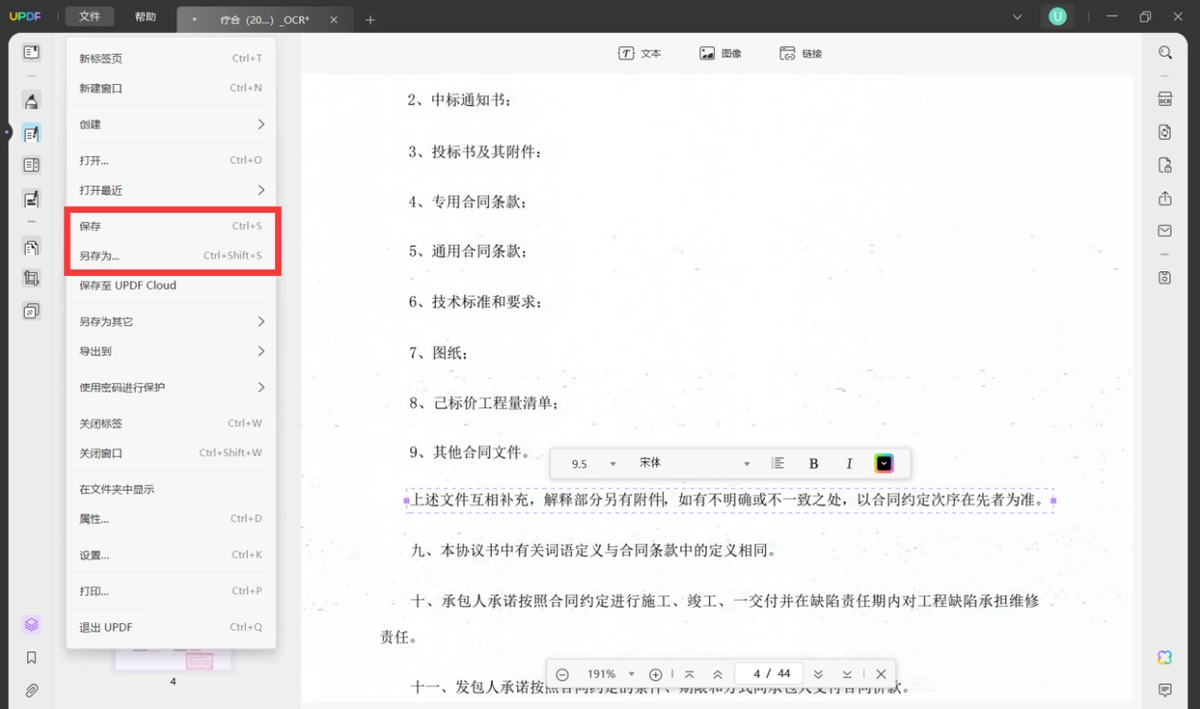The image size is (1200, 709).
Task: Select 退出 UPDF entry
Action: (171, 627)
